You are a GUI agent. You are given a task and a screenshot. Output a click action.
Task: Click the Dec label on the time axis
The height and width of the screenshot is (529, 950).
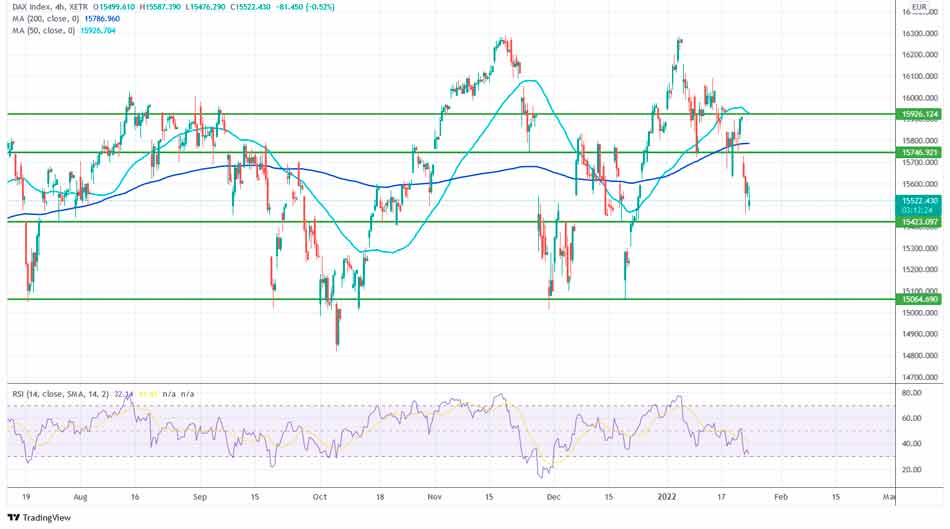553,497
